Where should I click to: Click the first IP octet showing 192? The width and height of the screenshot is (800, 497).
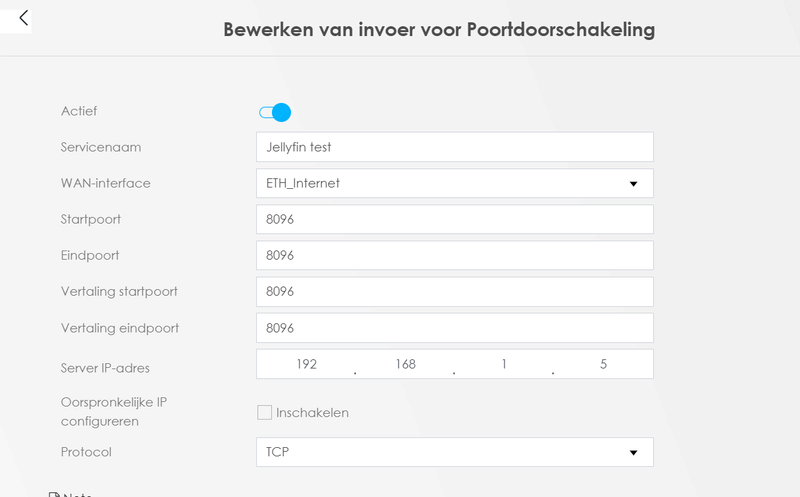pyautogui.click(x=306, y=364)
